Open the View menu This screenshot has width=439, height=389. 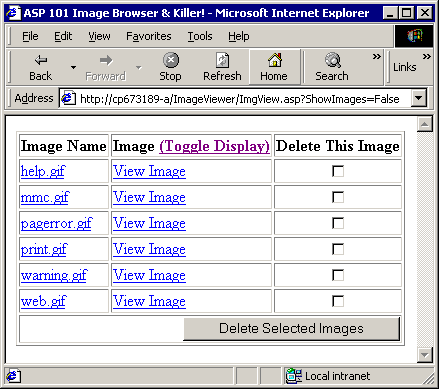99,36
